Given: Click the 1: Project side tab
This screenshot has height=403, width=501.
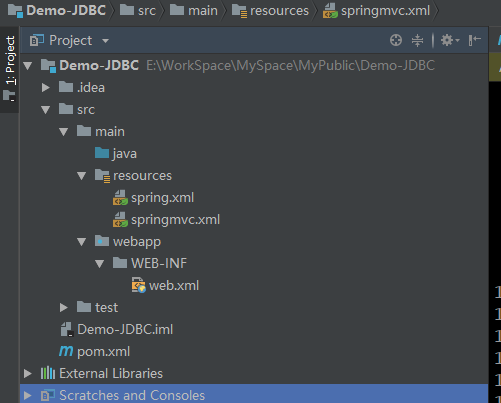Looking at the screenshot, I should coord(10,68).
